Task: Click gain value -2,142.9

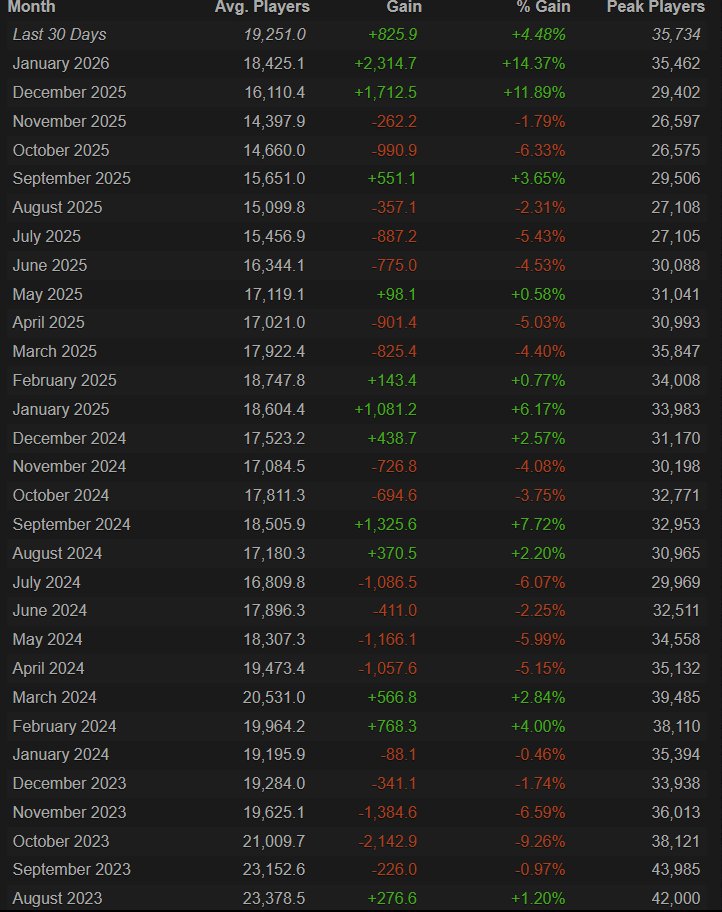Action: coord(387,842)
